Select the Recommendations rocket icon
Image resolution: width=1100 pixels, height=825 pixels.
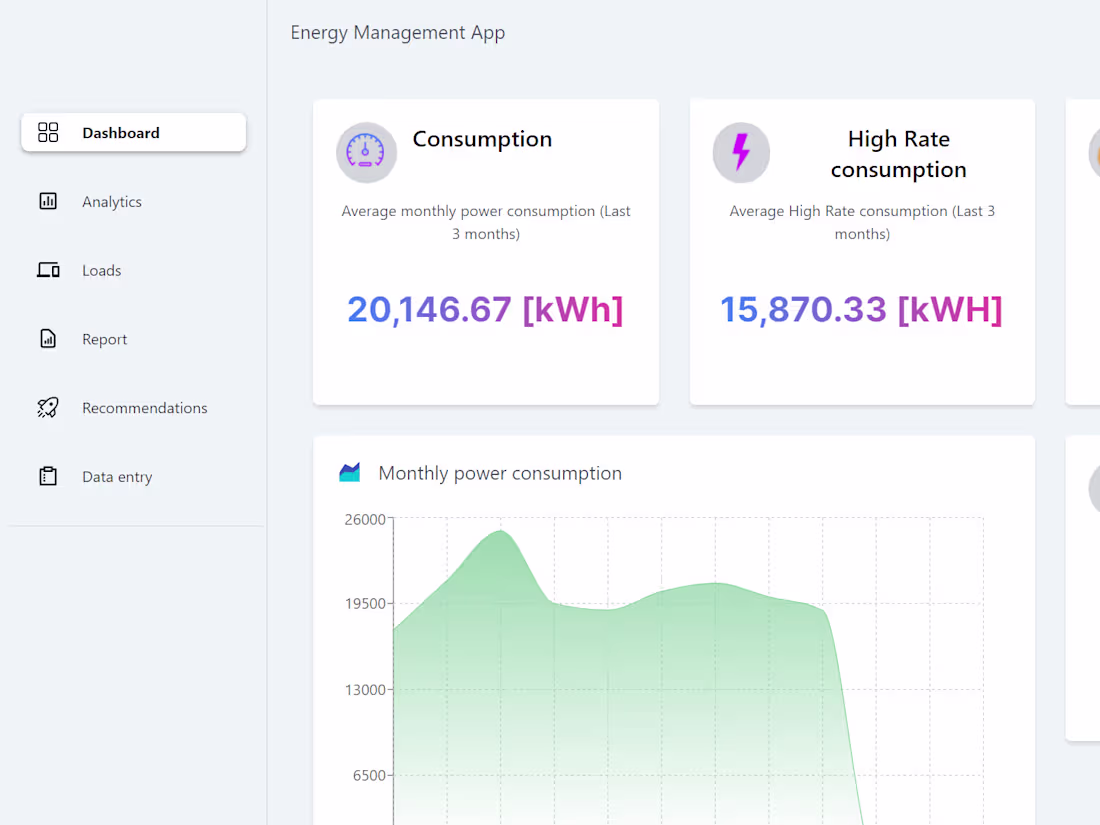click(x=48, y=407)
